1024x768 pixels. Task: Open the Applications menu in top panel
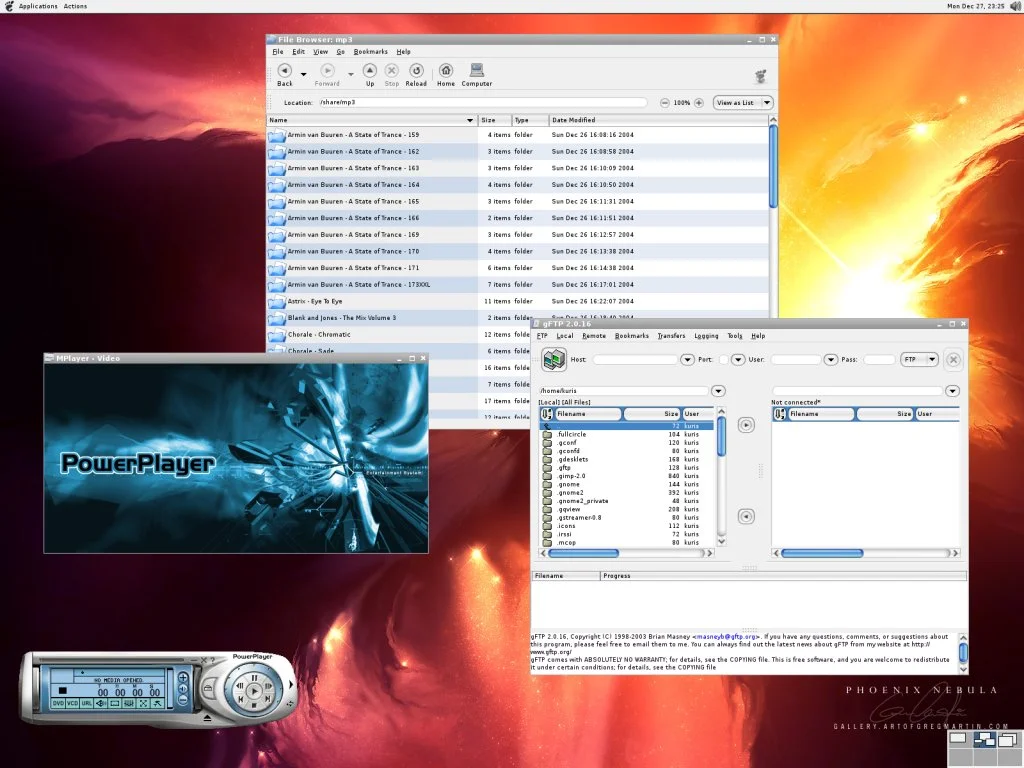pyautogui.click(x=38, y=6)
